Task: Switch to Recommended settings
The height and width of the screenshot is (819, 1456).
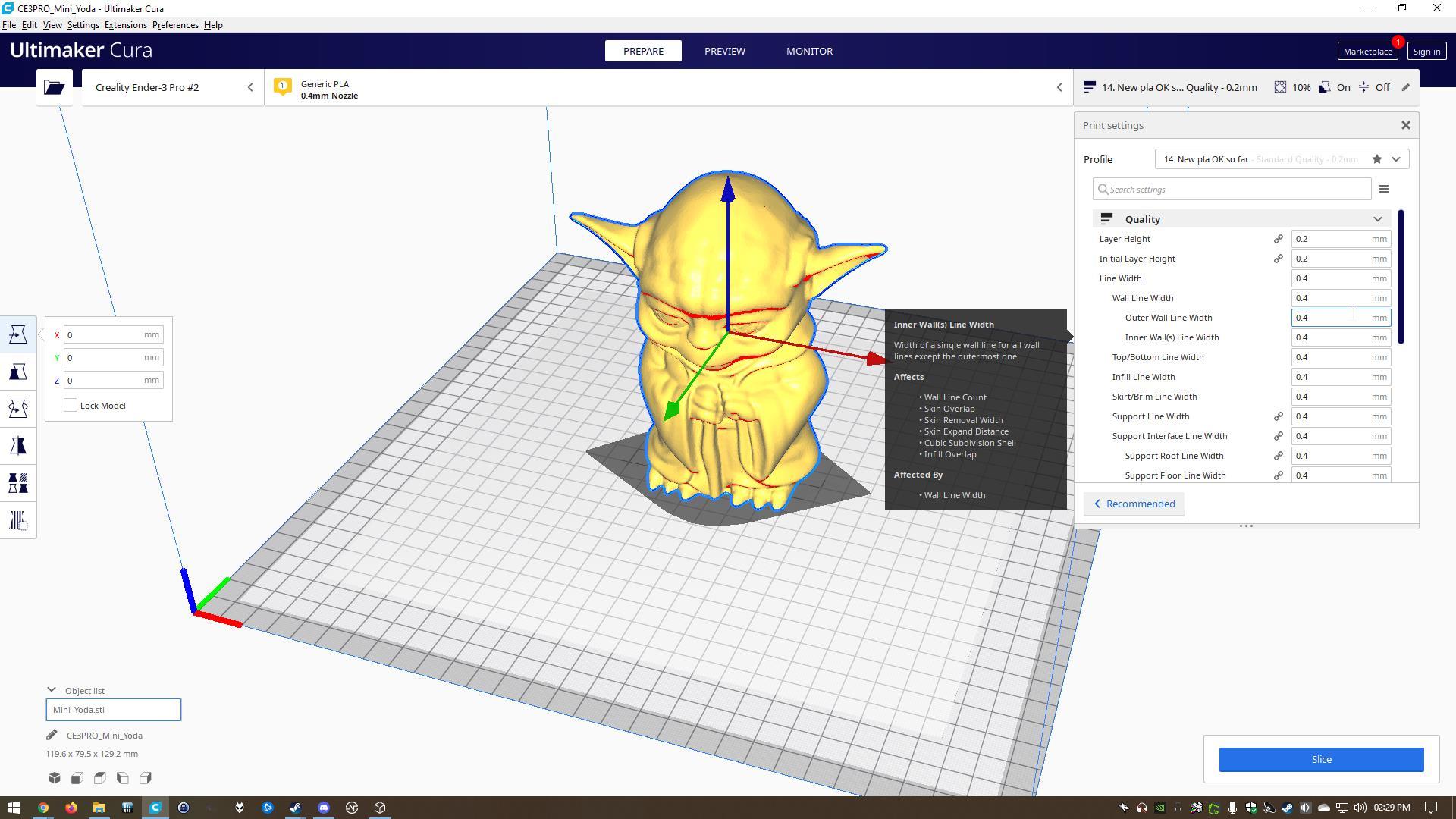Action: click(1134, 504)
